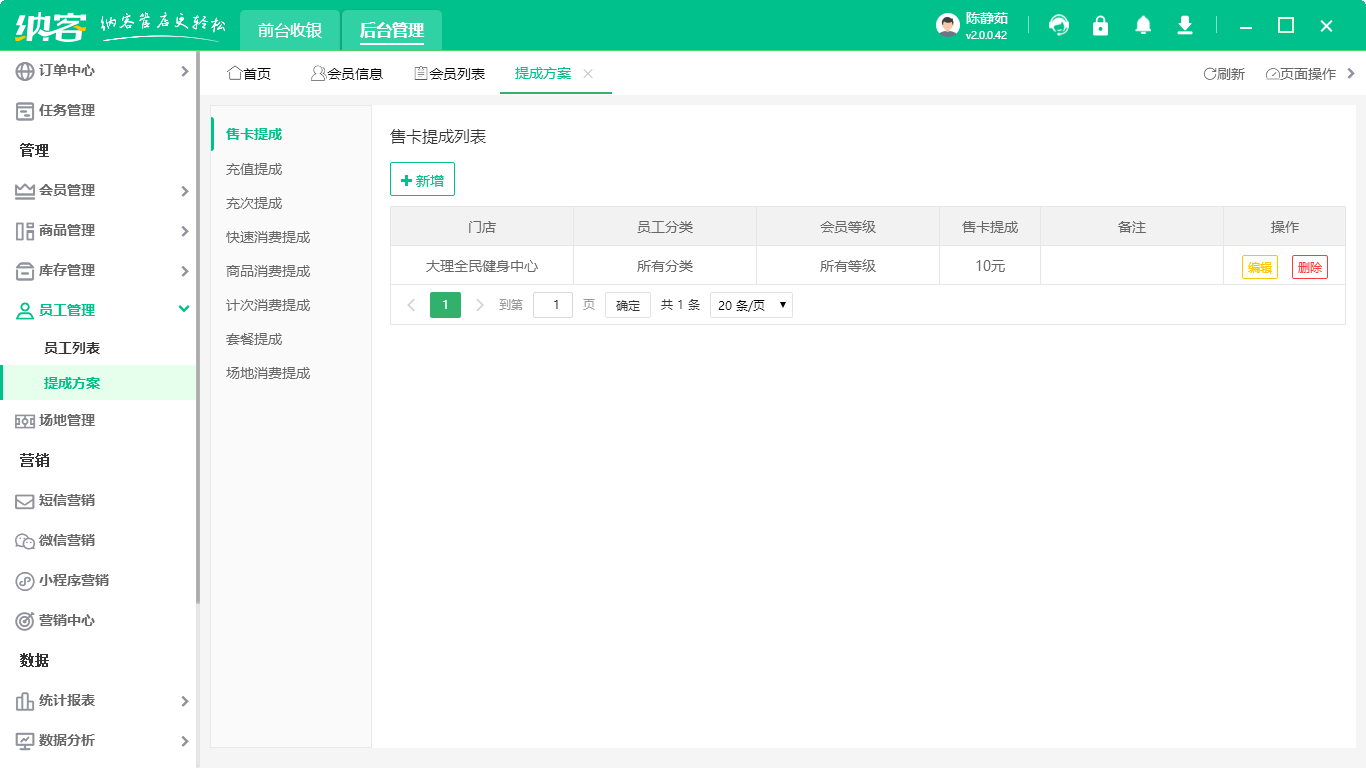Image resolution: width=1366 pixels, height=768 pixels.
Task: Switch to the 会员列表 tab
Action: pyautogui.click(x=450, y=73)
